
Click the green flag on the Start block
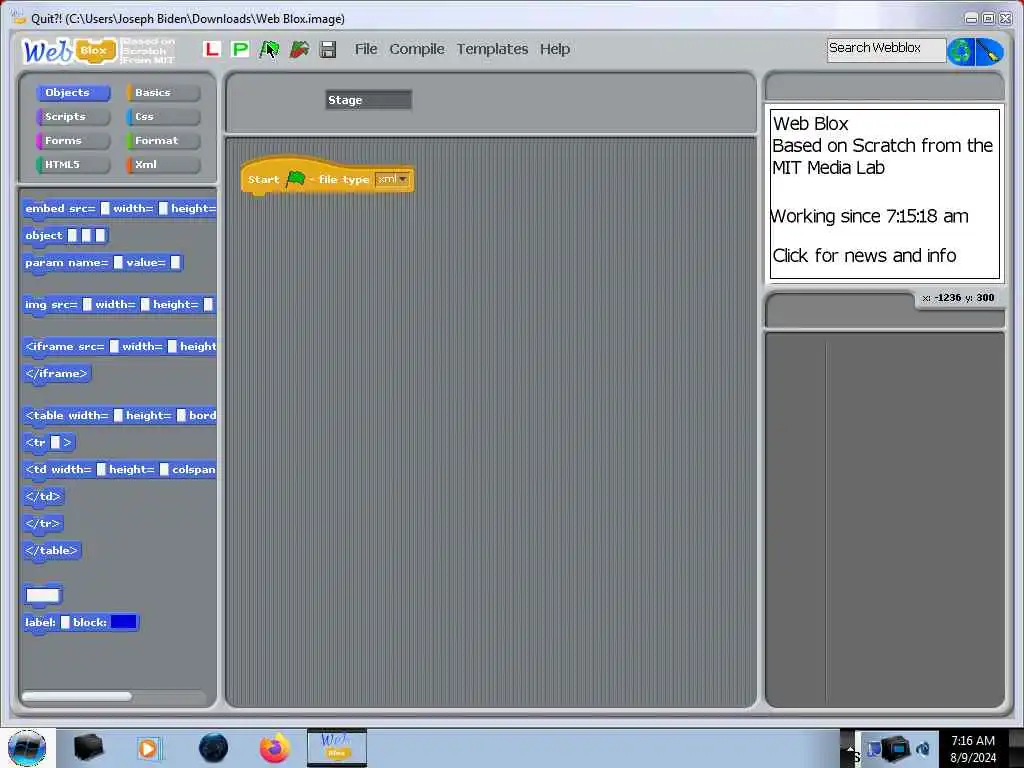(295, 178)
